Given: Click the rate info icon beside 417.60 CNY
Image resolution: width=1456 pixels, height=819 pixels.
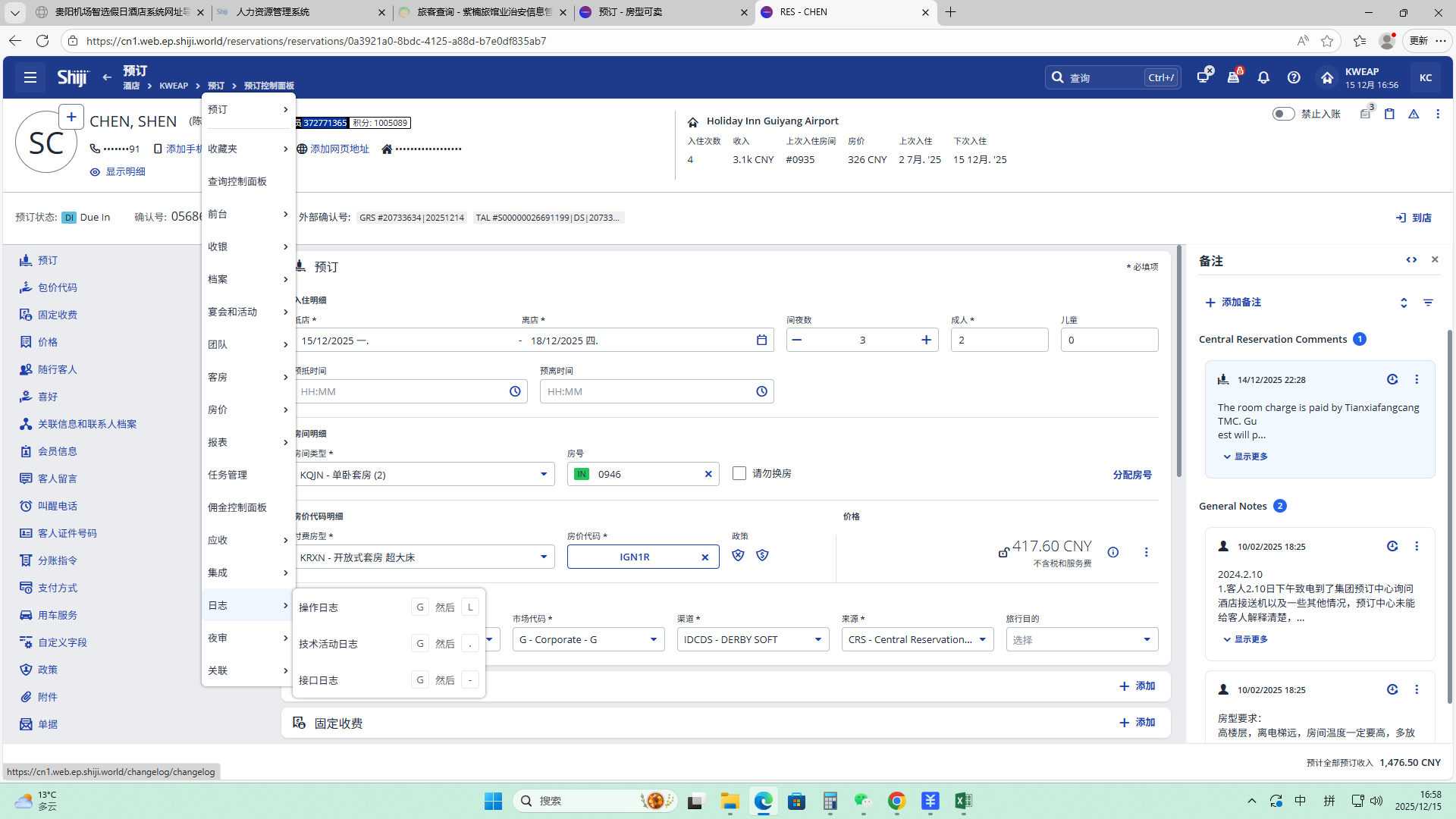Looking at the screenshot, I should (1113, 552).
